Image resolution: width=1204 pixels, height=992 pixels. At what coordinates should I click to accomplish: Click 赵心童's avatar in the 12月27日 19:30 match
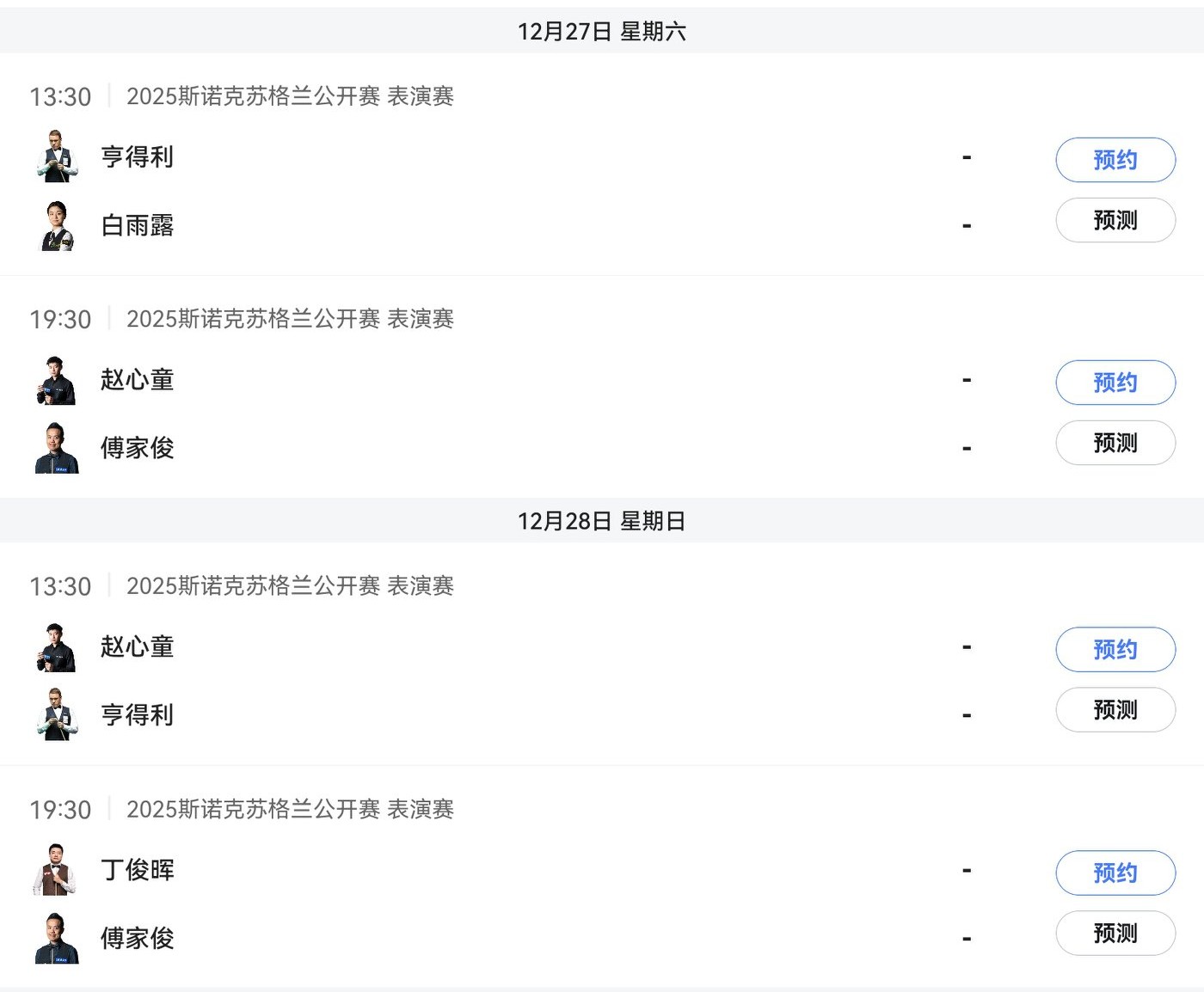point(58,380)
